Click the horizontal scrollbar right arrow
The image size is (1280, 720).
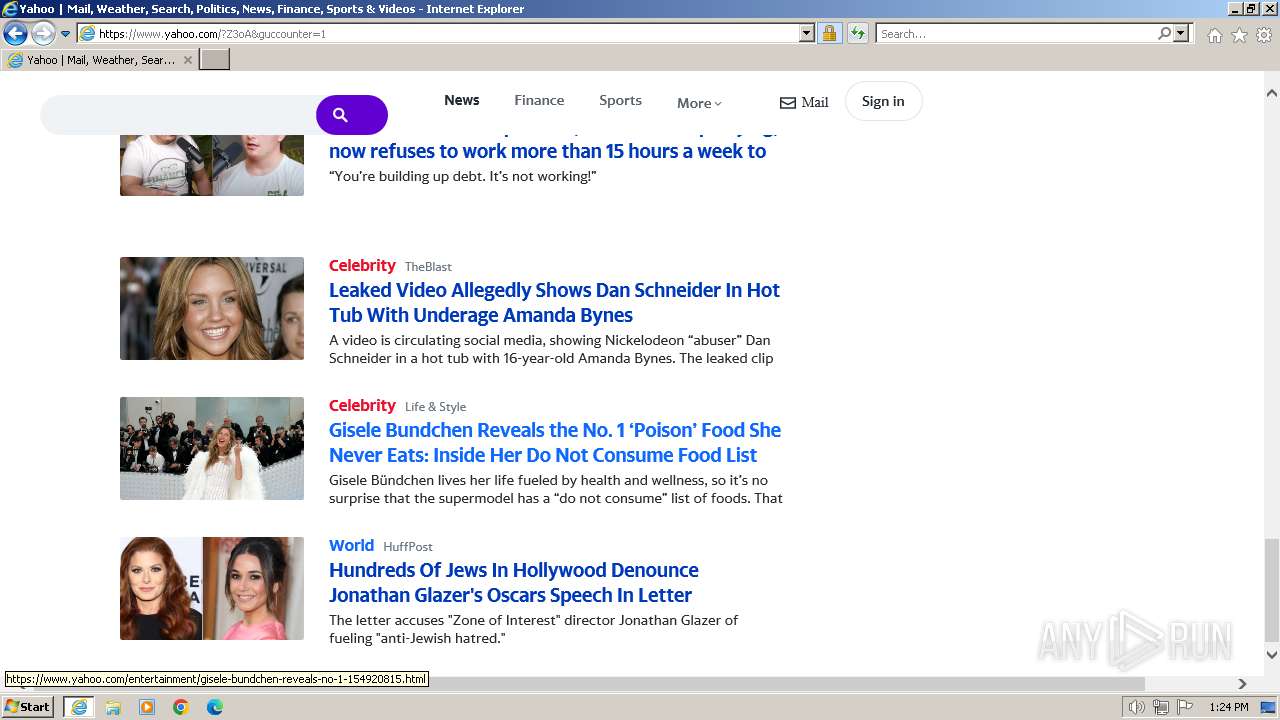pos(1242,684)
